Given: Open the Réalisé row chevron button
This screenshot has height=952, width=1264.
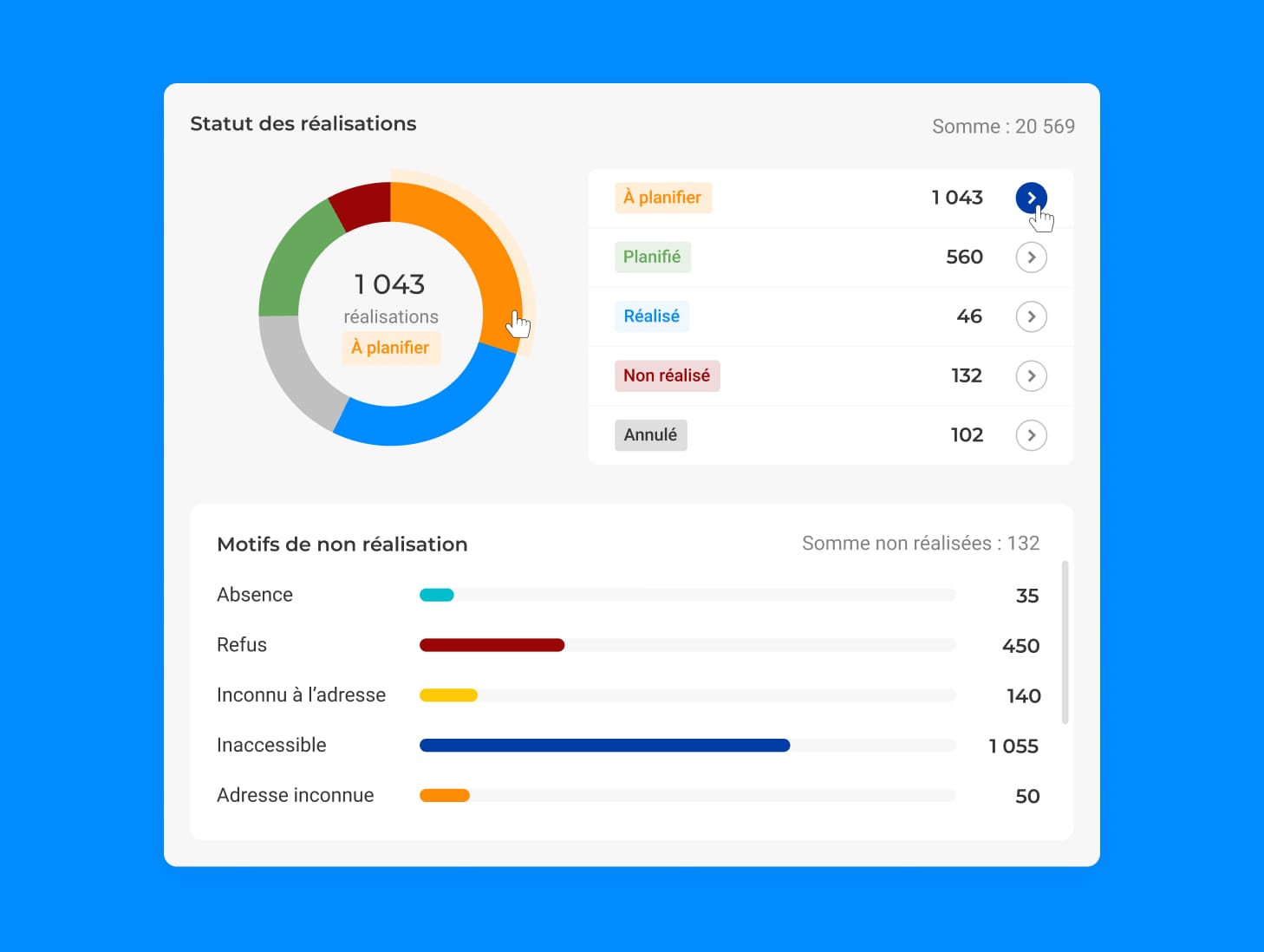Looking at the screenshot, I should pyautogui.click(x=1031, y=316).
